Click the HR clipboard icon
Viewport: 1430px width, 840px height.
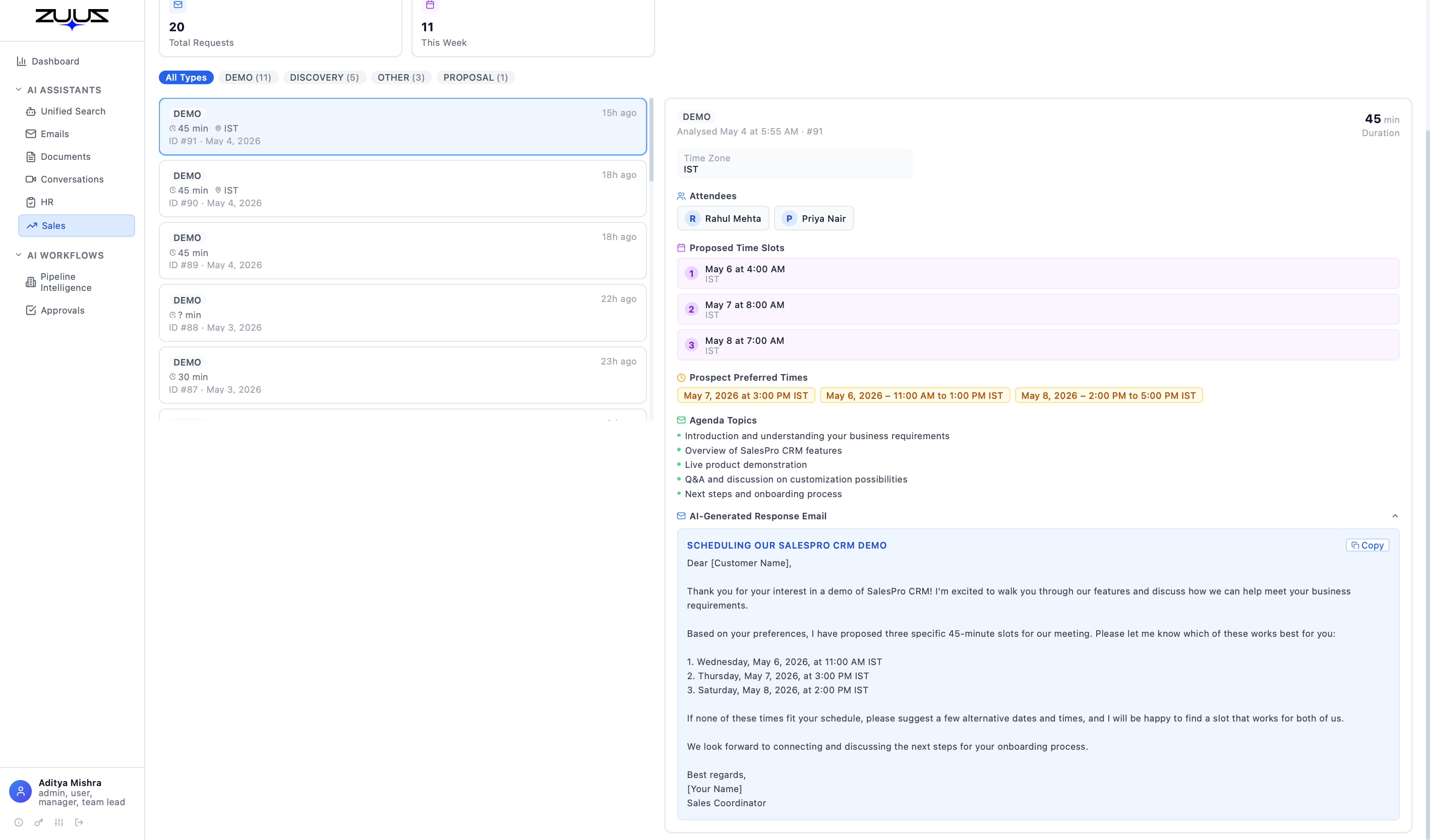coord(31,202)
